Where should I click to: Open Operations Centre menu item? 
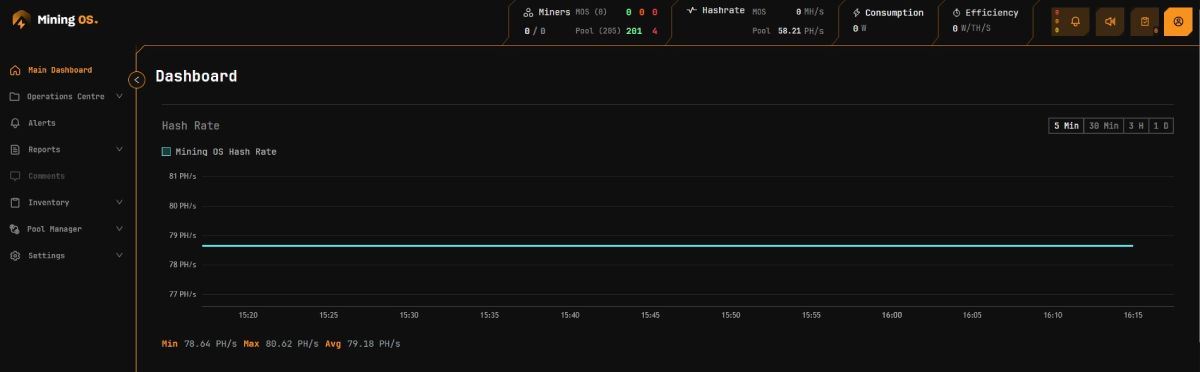[x=67, y=97]
